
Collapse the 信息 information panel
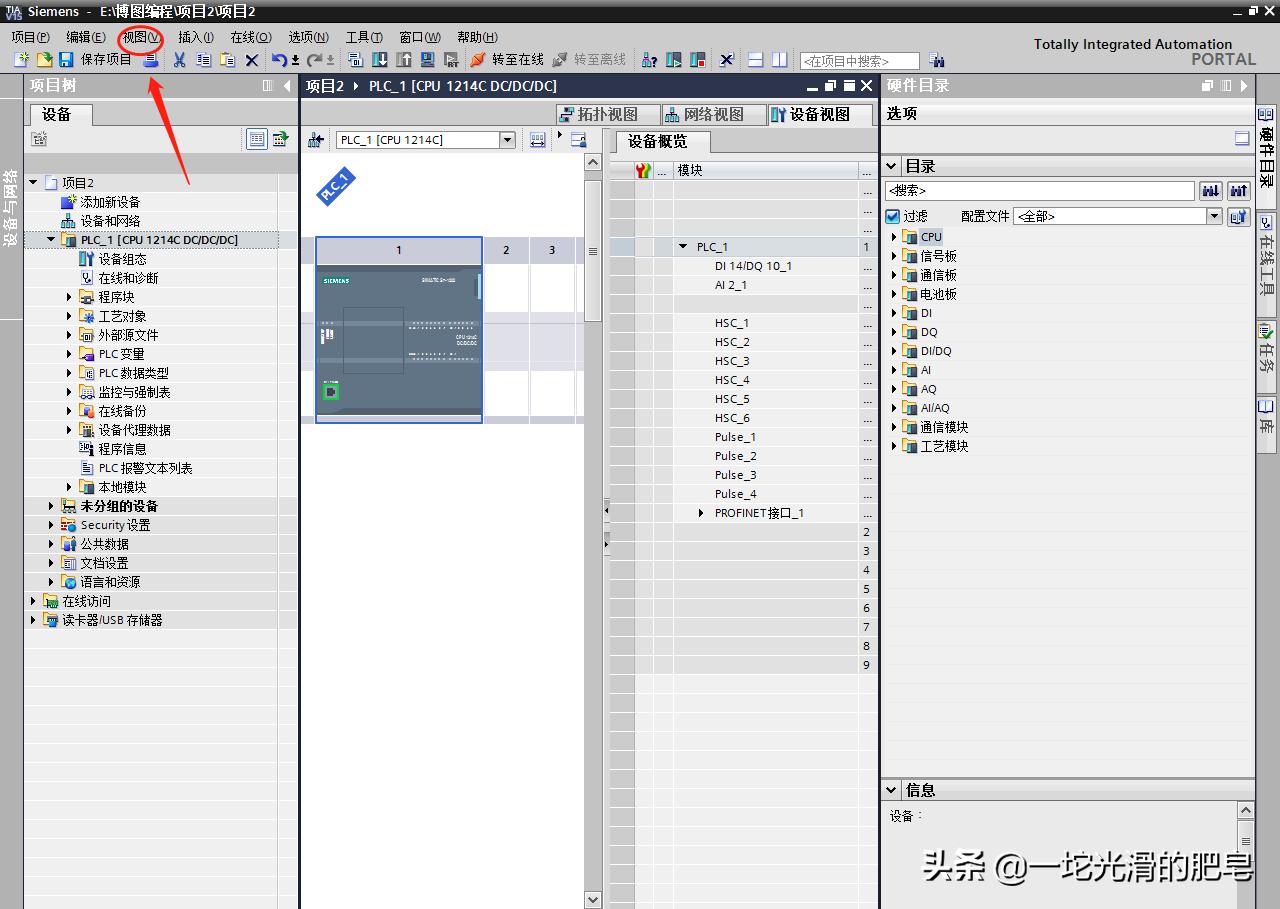[891, 790]
